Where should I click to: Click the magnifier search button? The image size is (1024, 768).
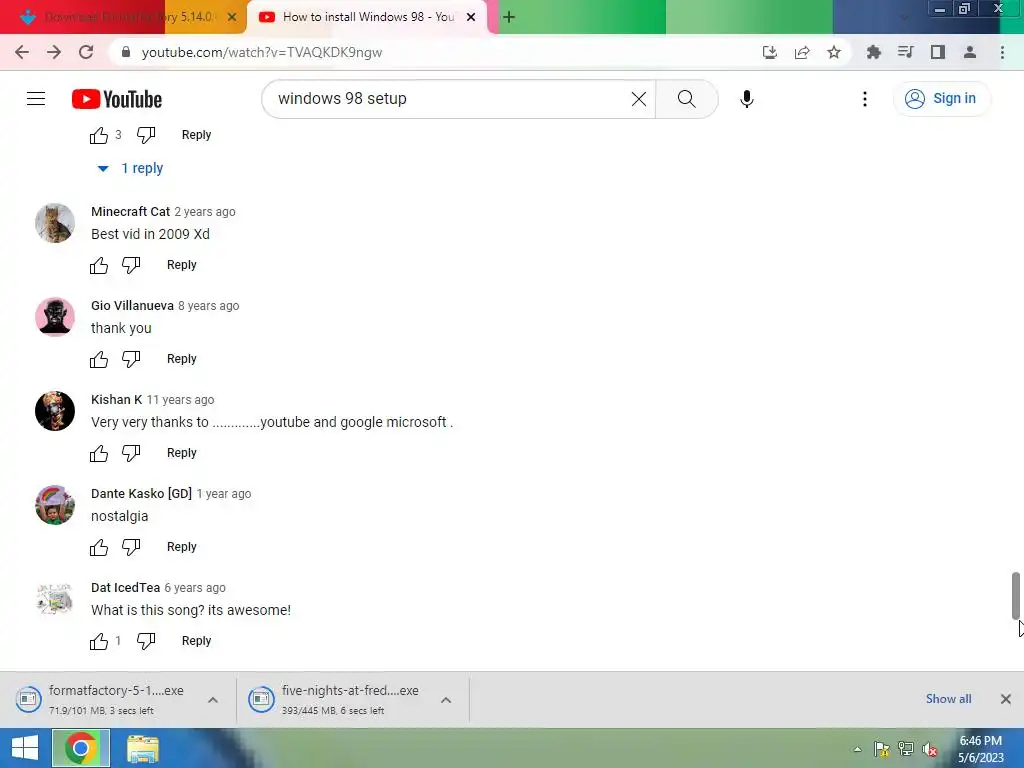pyautogui.click(x=686, y=99)
